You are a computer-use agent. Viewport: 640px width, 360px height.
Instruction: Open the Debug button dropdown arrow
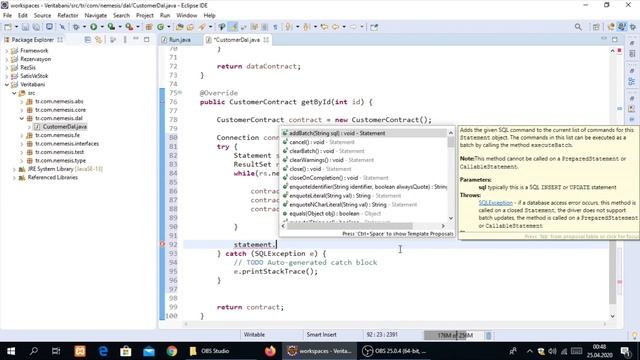pos(84,27)
